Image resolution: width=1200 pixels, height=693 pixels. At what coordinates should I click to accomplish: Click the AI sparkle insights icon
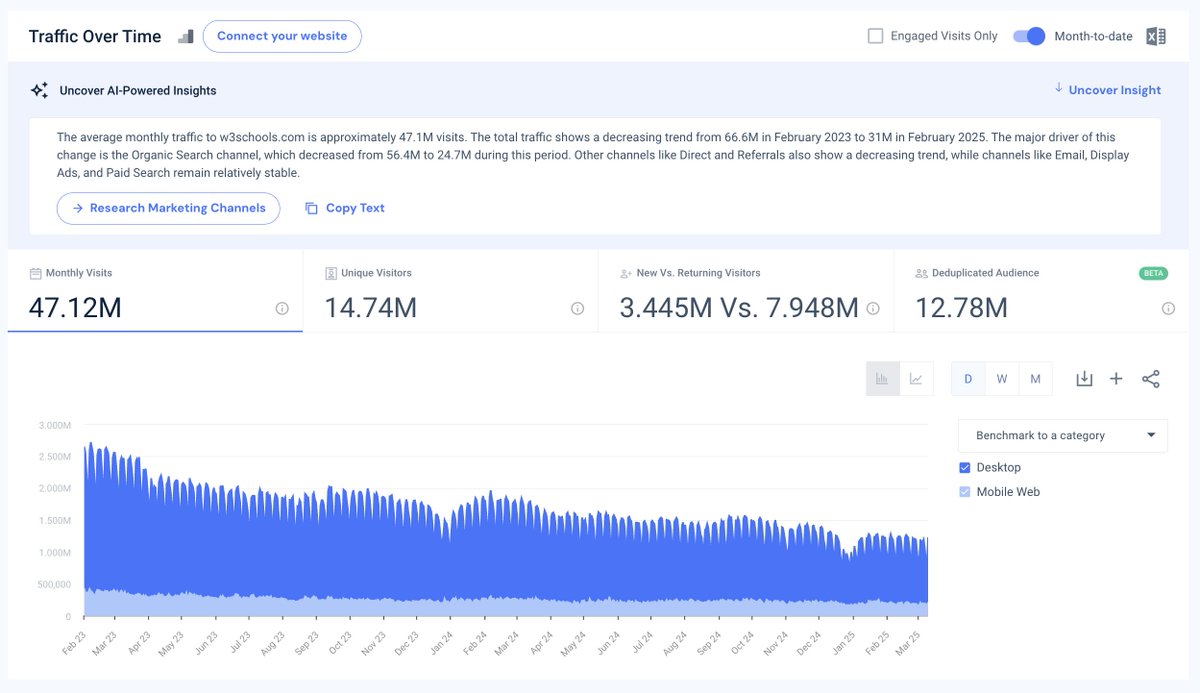(39, 90)
